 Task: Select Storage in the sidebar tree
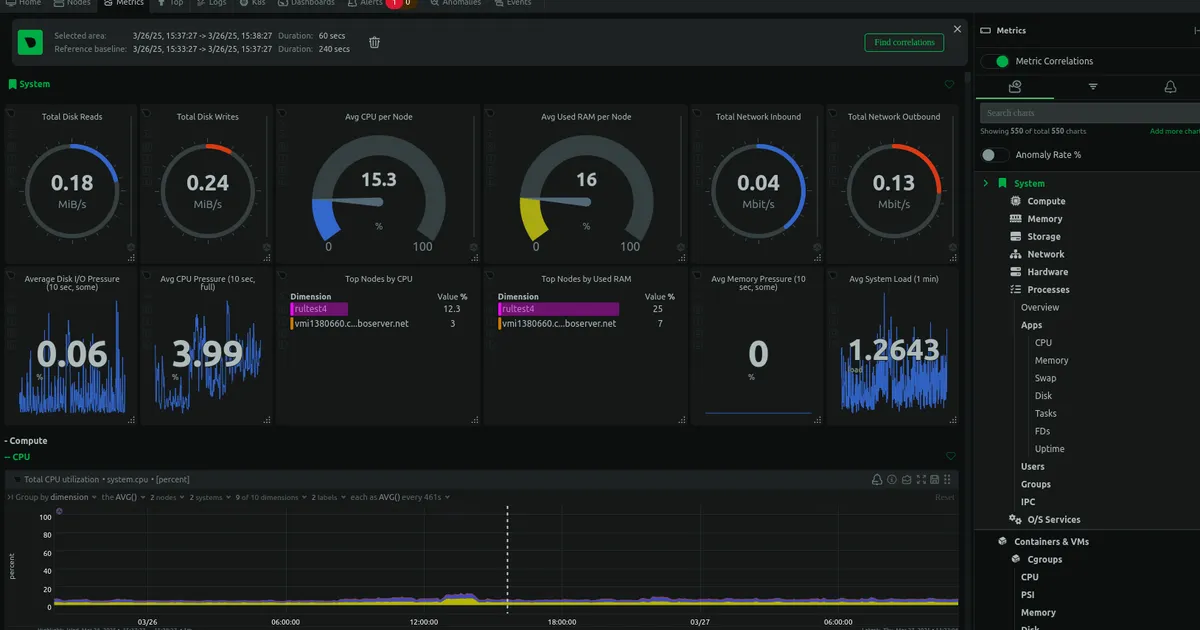coord(1044,237)
